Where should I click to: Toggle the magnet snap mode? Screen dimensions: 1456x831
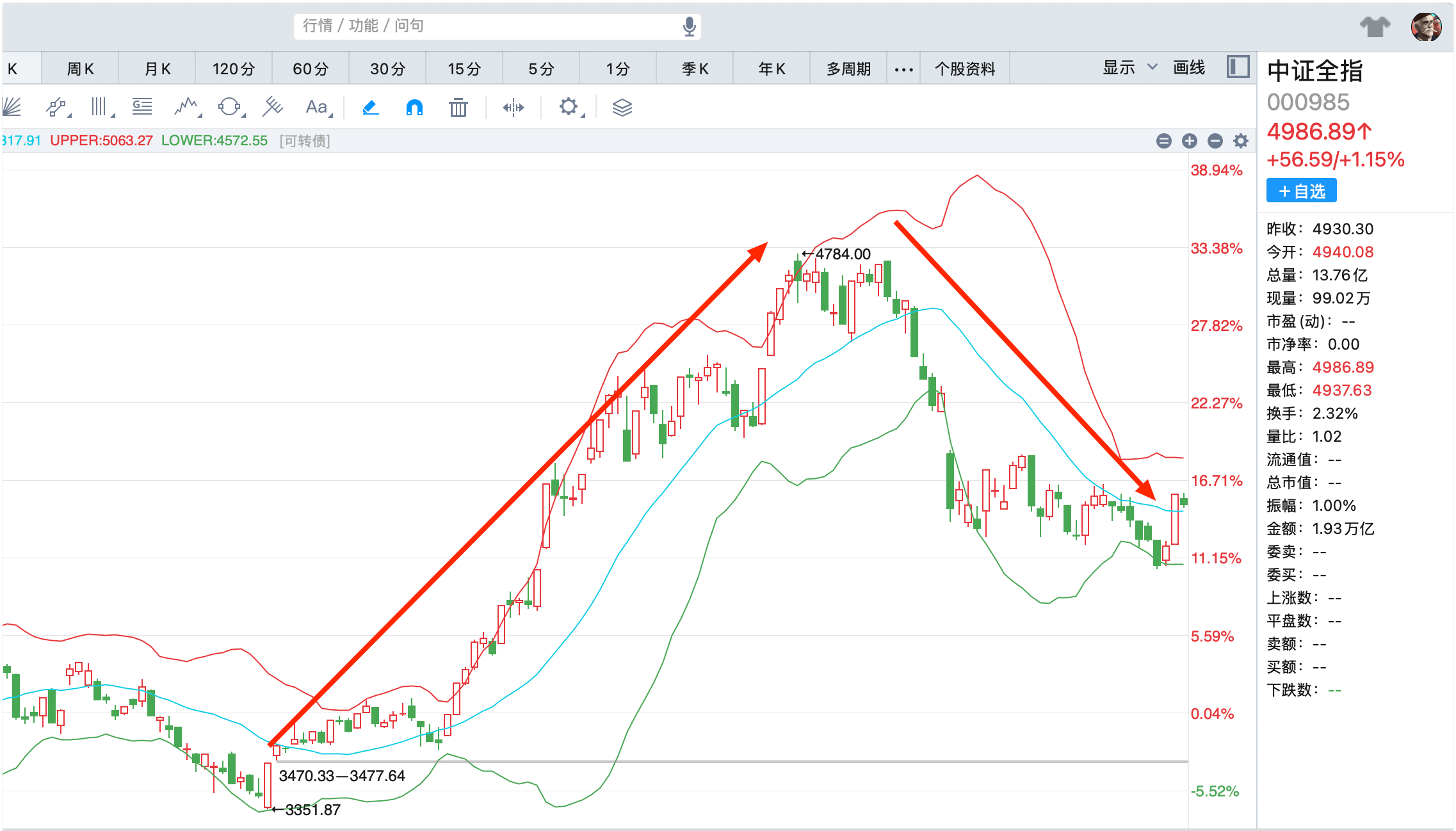(x=414, y=107)
